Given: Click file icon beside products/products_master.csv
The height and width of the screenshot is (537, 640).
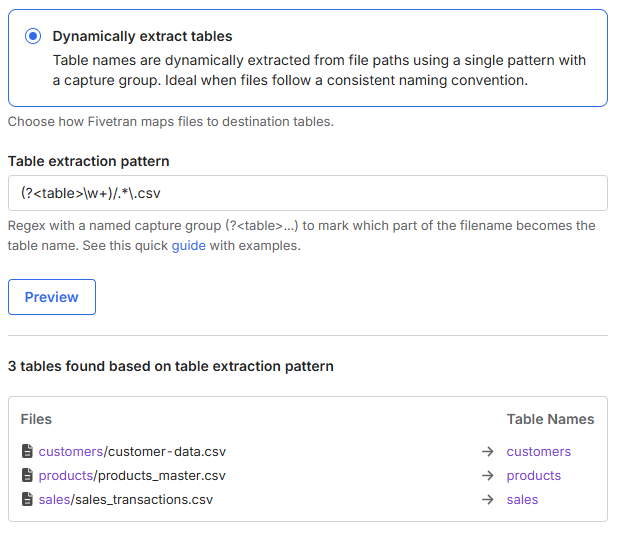Looking at the screenshot, I should coord(27,476).
